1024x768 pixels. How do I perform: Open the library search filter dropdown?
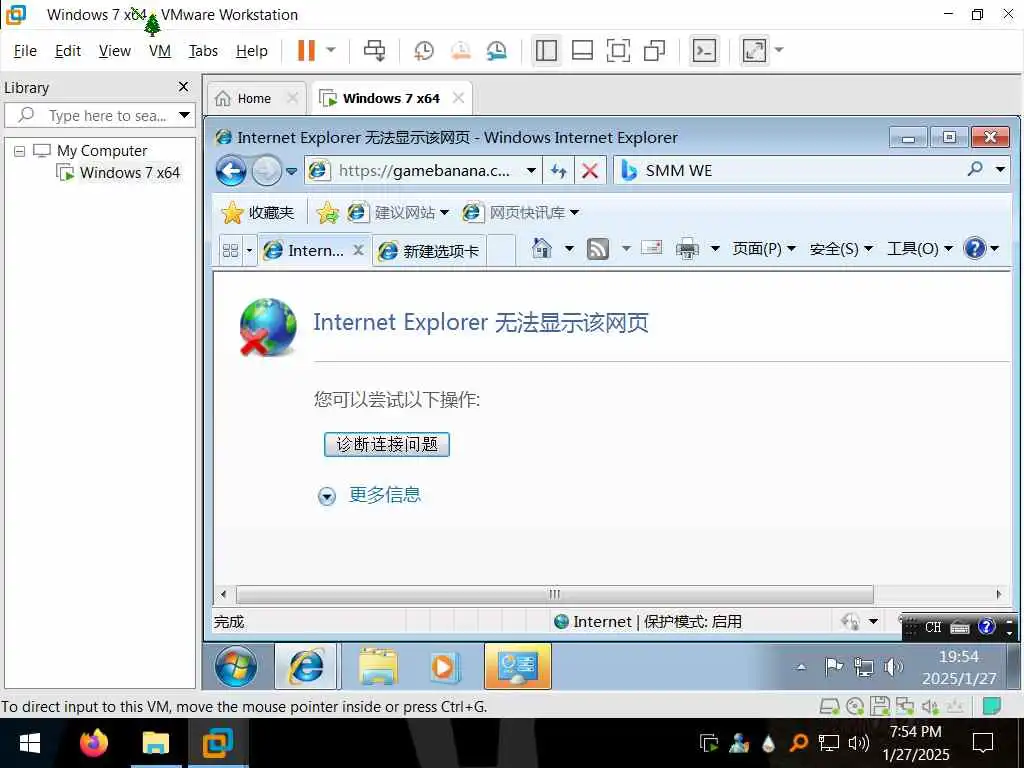184,116
